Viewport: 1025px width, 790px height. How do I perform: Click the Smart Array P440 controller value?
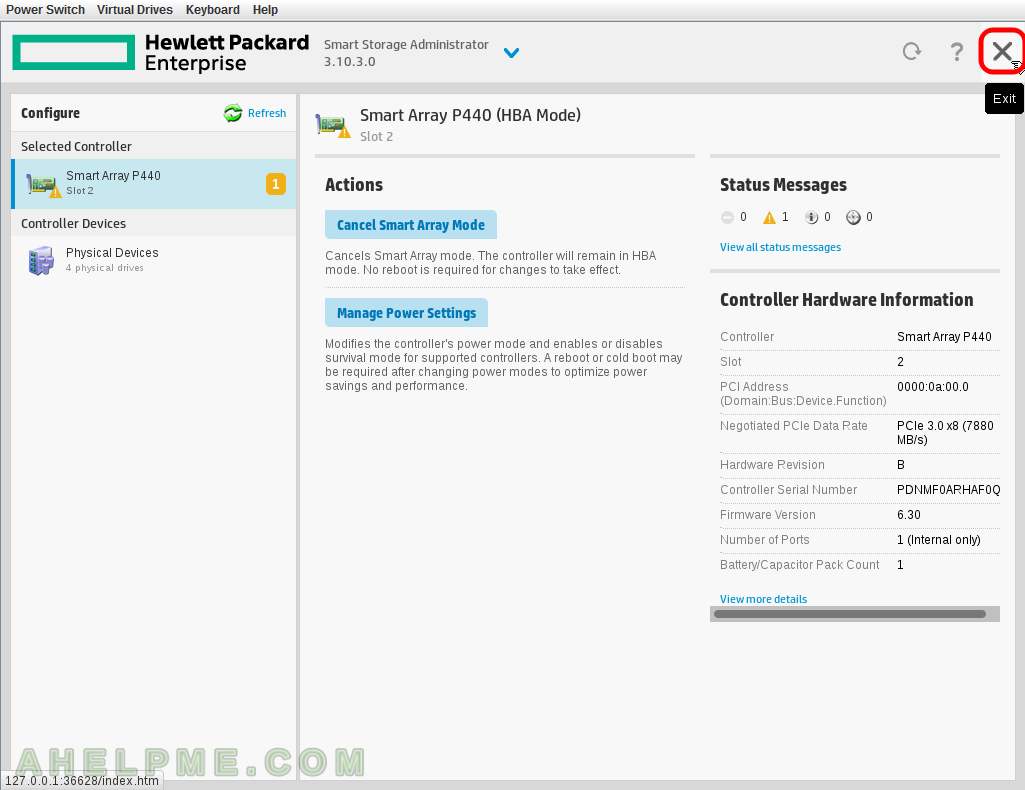tap(944, 337)
